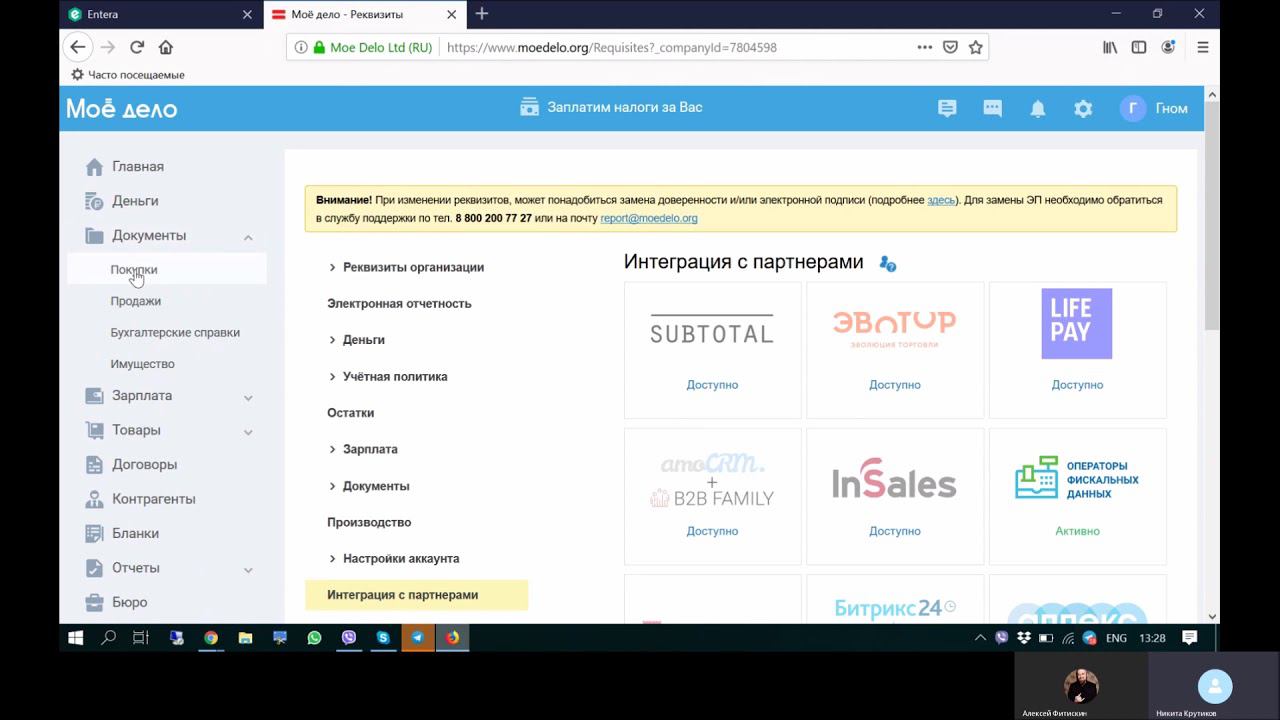
Task: Click the Документы folder icon
Action: click(94, 236)
